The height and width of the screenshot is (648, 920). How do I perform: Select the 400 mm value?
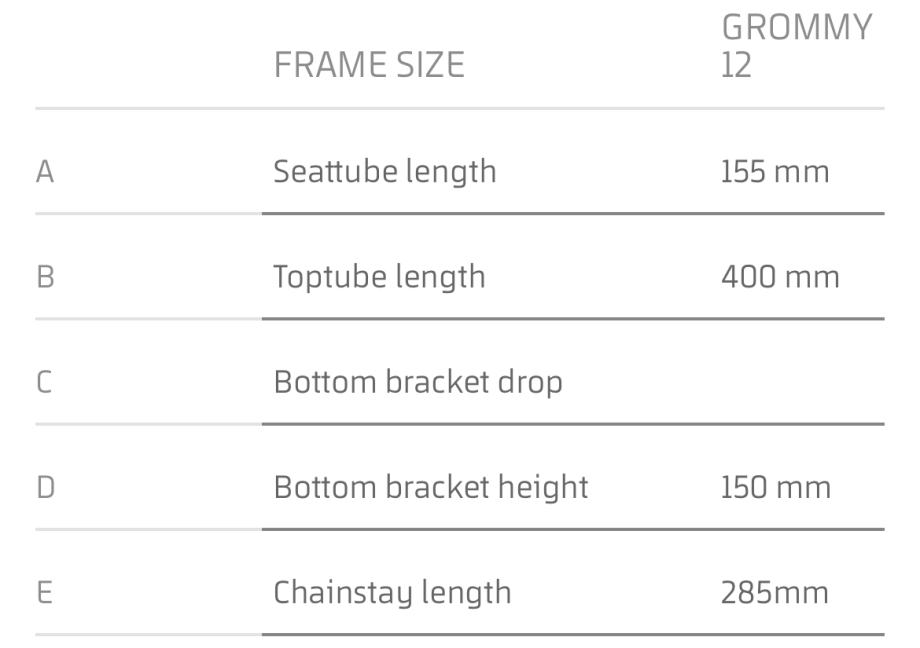click(780, 276)
